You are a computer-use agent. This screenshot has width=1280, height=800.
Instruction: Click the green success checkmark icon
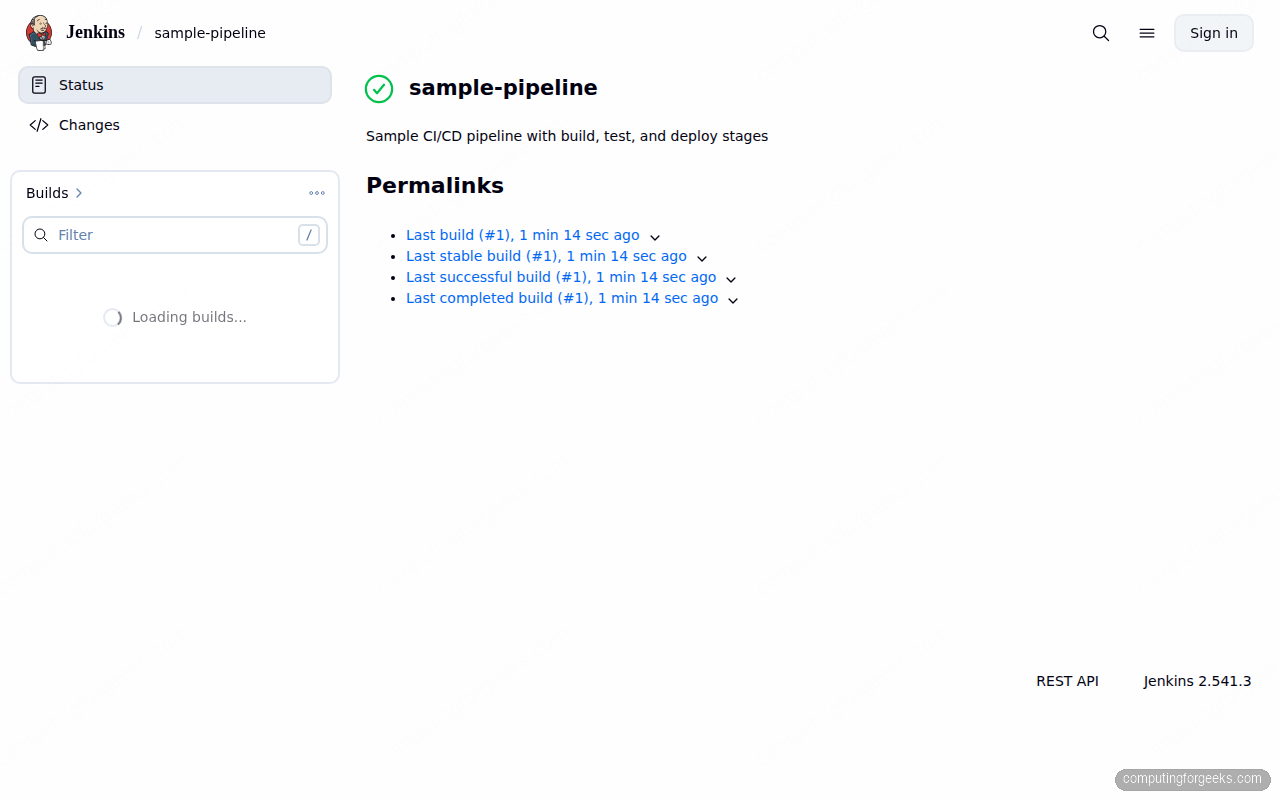pos(379,89)
